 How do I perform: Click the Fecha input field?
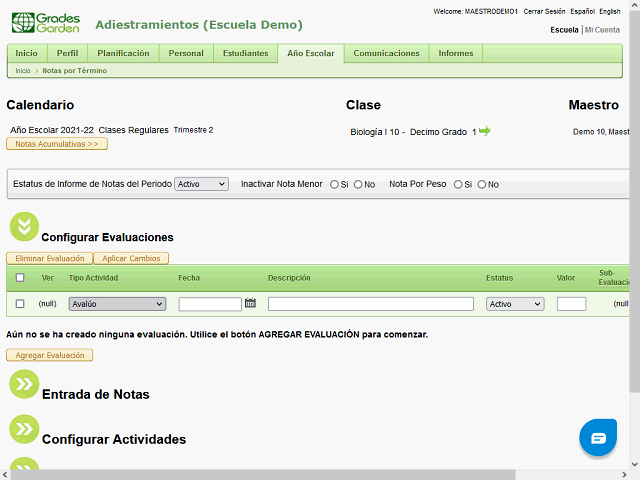pyautogui.click(x=210, y=304)
